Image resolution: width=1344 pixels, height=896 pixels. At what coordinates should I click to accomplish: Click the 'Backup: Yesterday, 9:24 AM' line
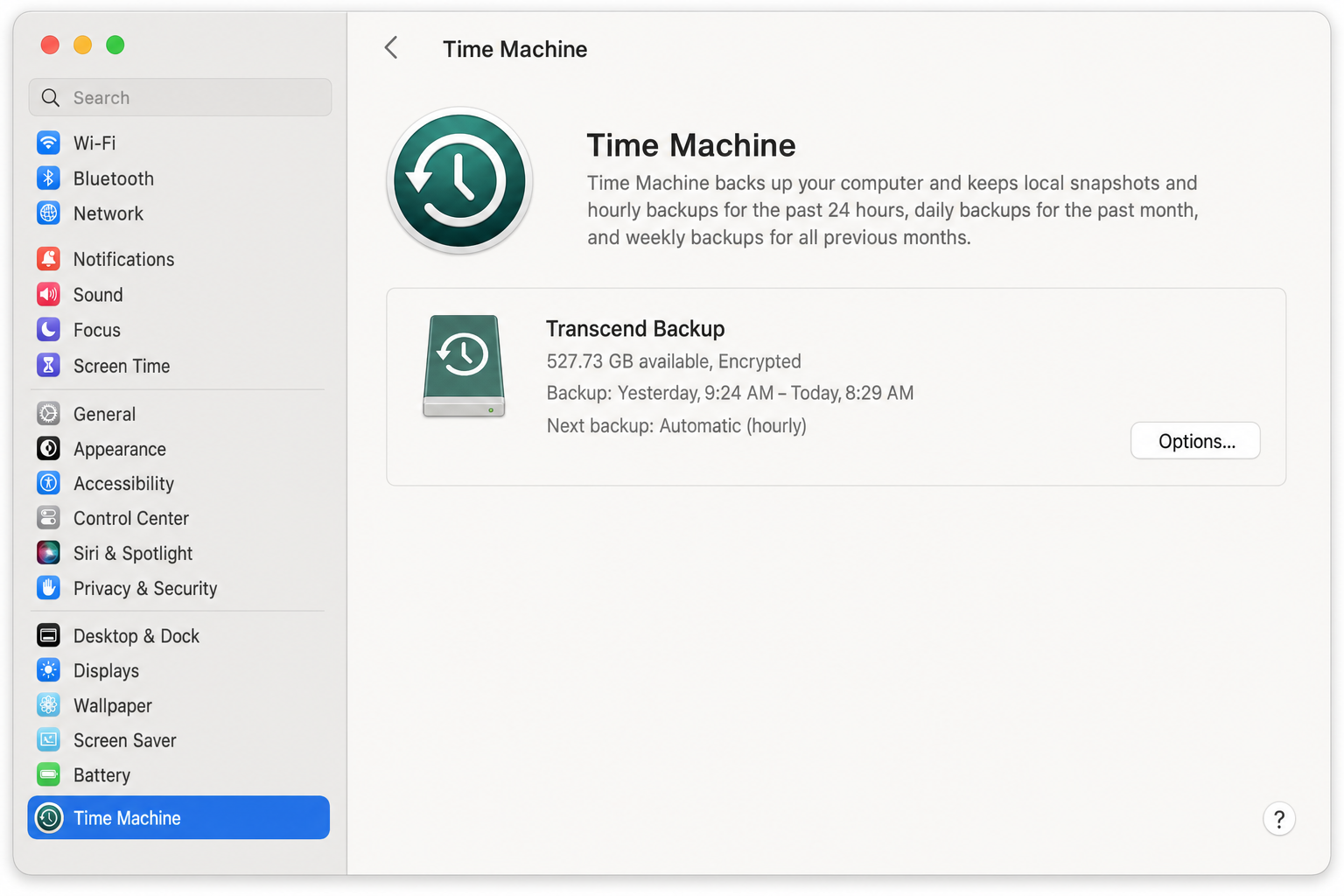pyautogui.click(x=730, y=393)
